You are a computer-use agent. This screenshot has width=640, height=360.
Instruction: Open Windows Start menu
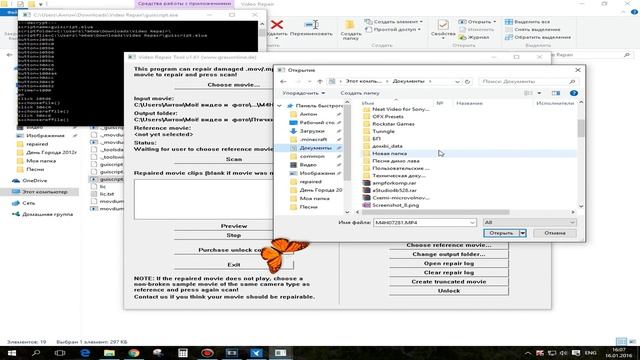[11, 353]
